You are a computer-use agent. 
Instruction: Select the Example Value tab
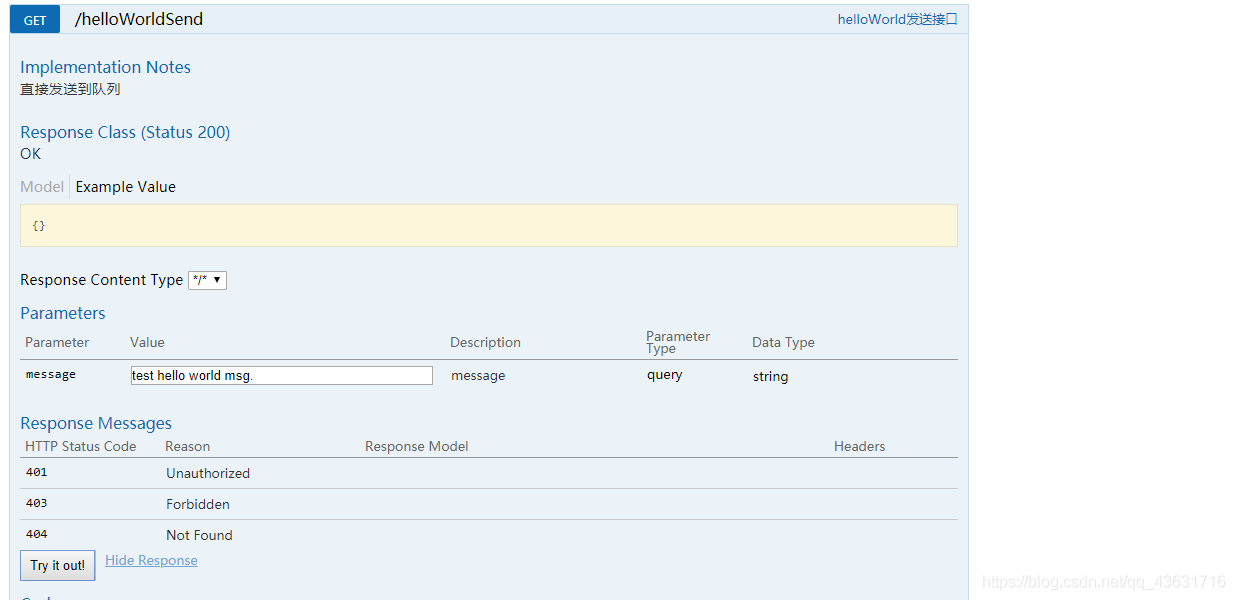(126, 187)
